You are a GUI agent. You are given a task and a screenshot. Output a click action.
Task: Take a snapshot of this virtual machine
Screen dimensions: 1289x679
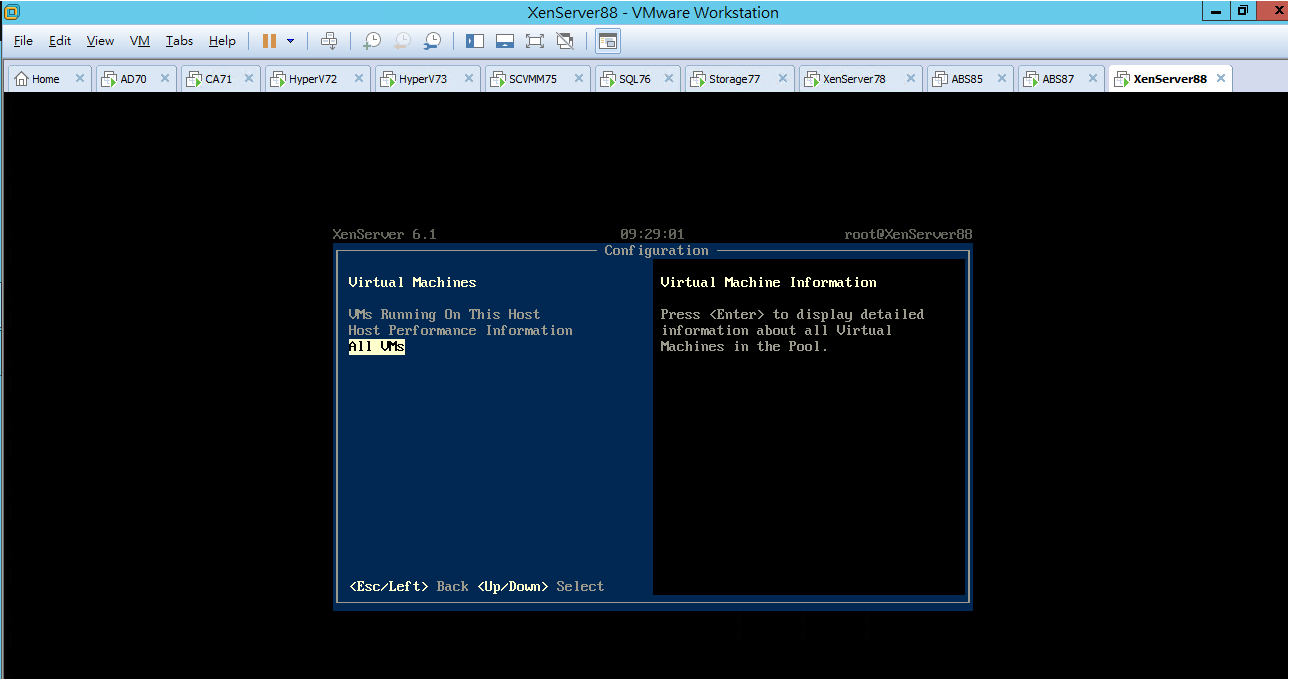(x=371, y=41)
